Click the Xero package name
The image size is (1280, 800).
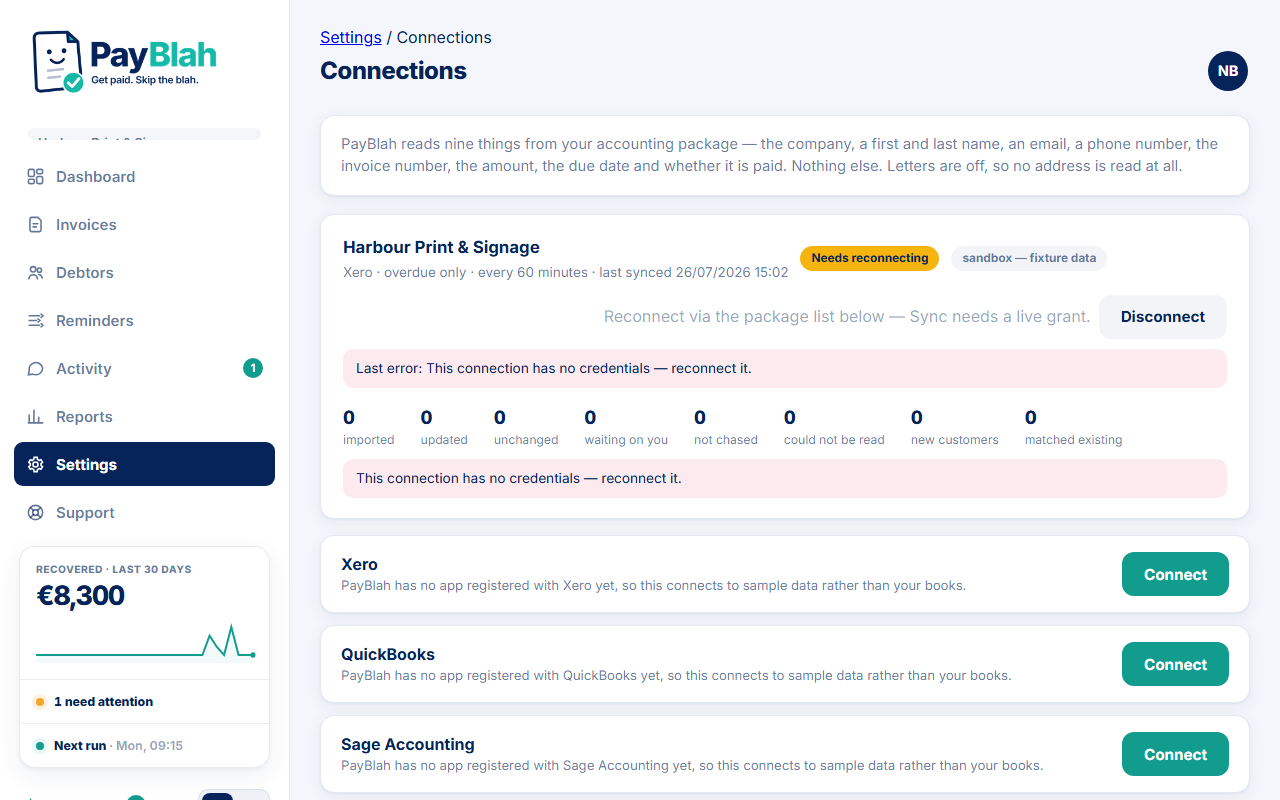(x=359, y=564)
